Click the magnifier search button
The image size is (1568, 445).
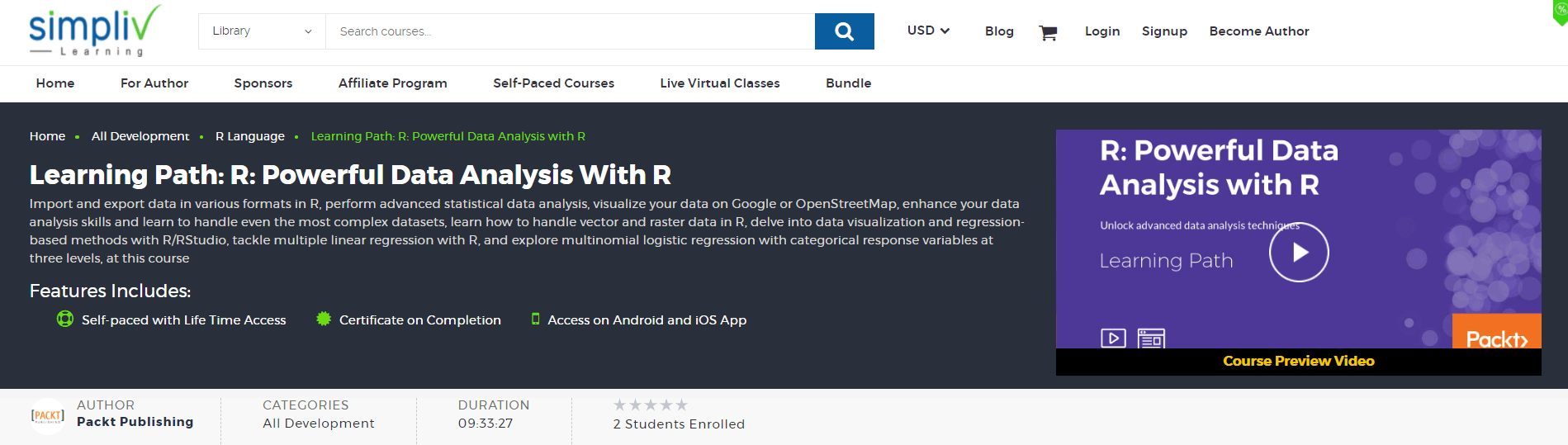click(x=844, y=31)
